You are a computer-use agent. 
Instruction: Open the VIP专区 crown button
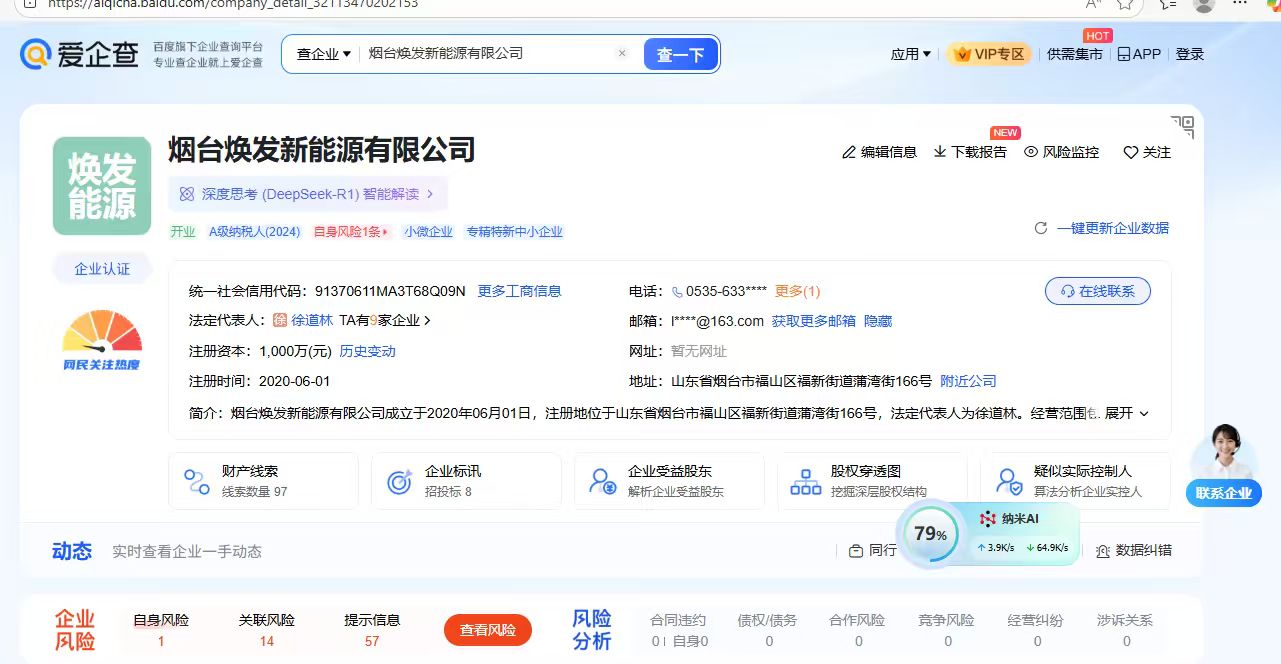990,54
